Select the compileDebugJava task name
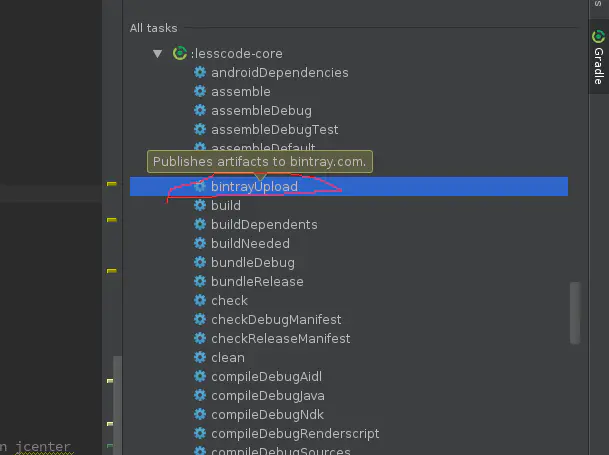This screenshot has height=455, width=609. pos(268,396)
